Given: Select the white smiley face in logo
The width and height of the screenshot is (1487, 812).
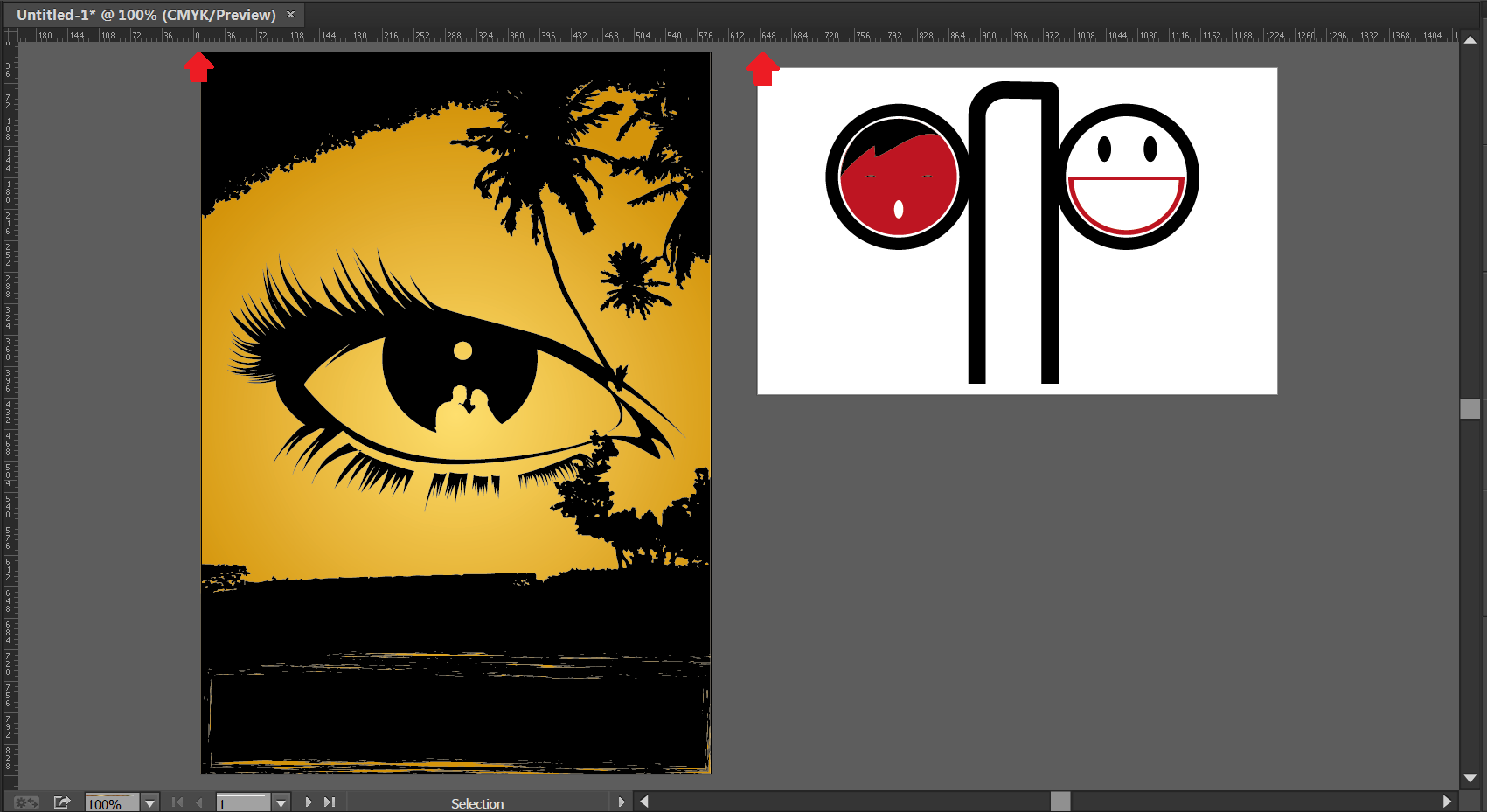Looking at the screenshot, I should click(x=1126, y=177).
